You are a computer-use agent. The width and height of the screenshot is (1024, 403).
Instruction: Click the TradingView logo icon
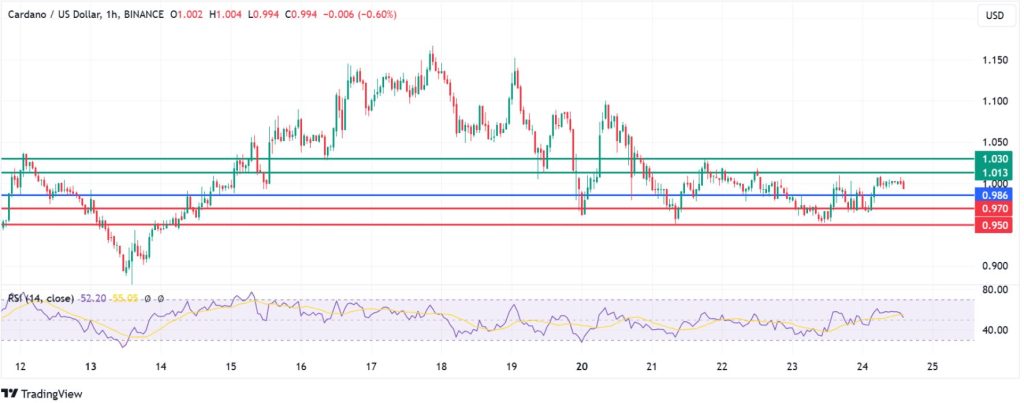[12, 392]
